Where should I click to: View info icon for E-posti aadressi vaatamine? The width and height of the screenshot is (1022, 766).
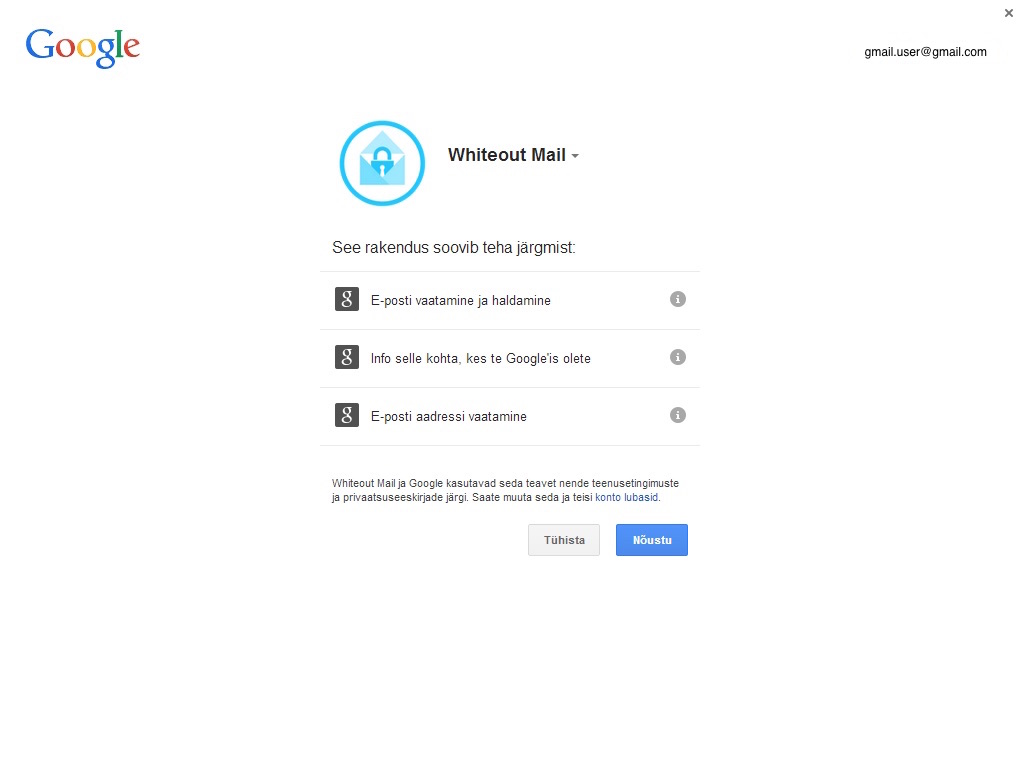678,415
